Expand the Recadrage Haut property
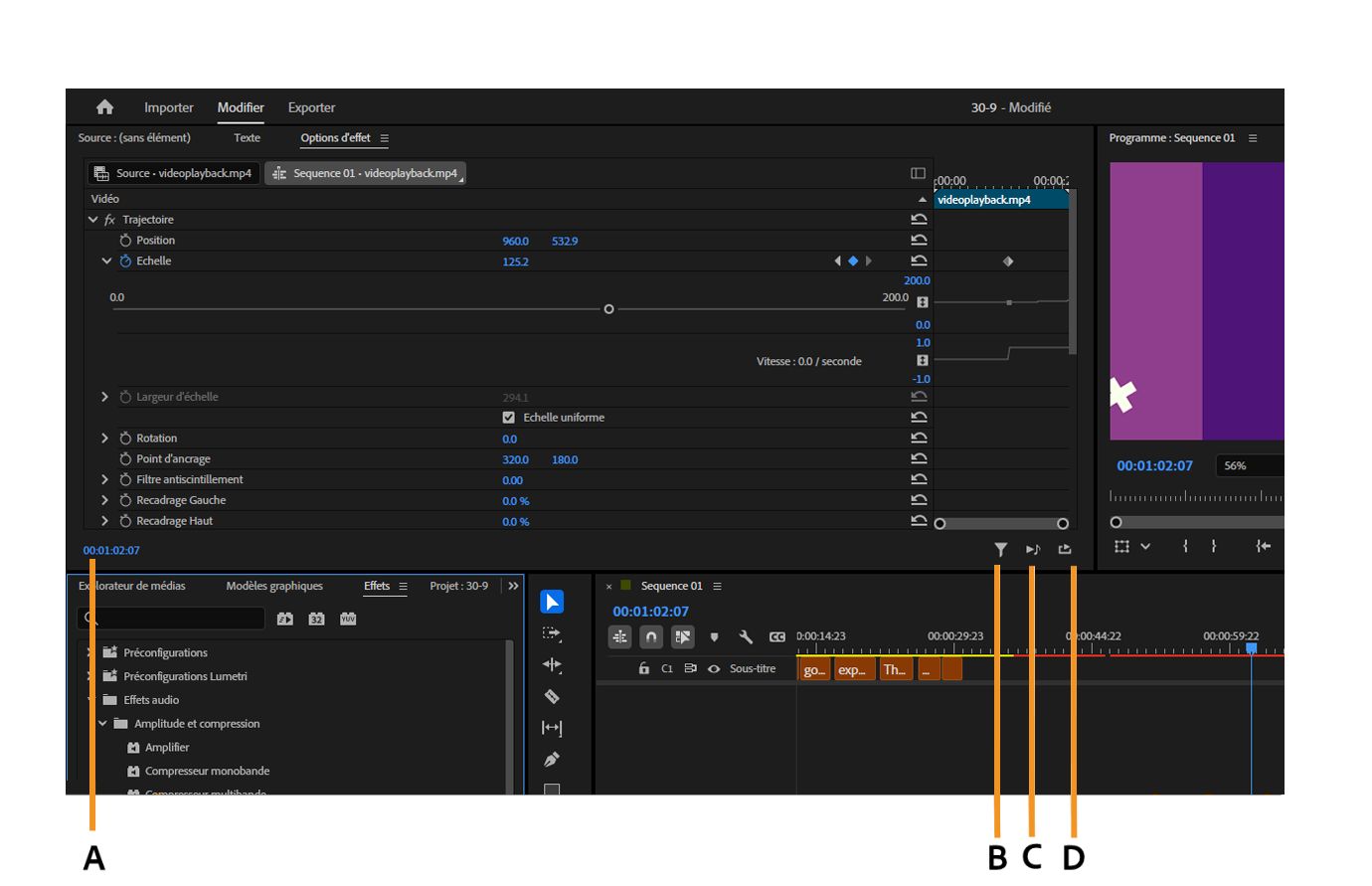 [105, 521]
